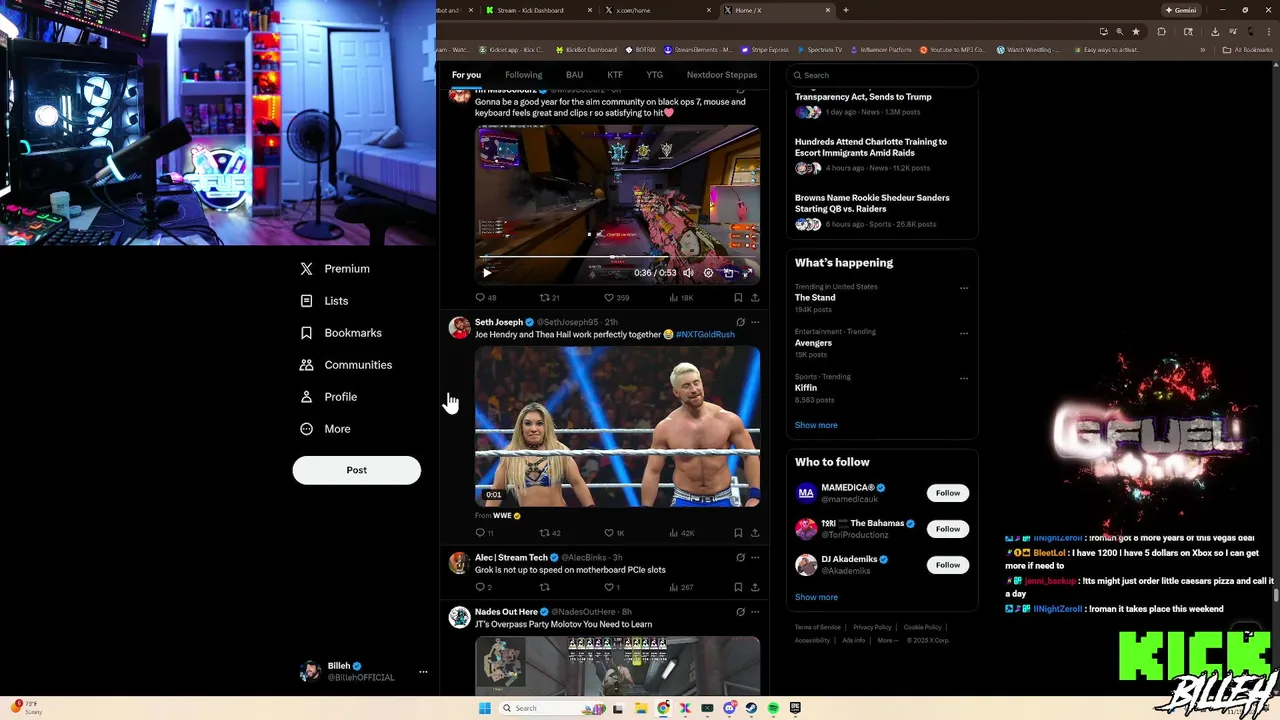
Task: Play the Black Ops 7 clip video
Action: pos(487,273)
